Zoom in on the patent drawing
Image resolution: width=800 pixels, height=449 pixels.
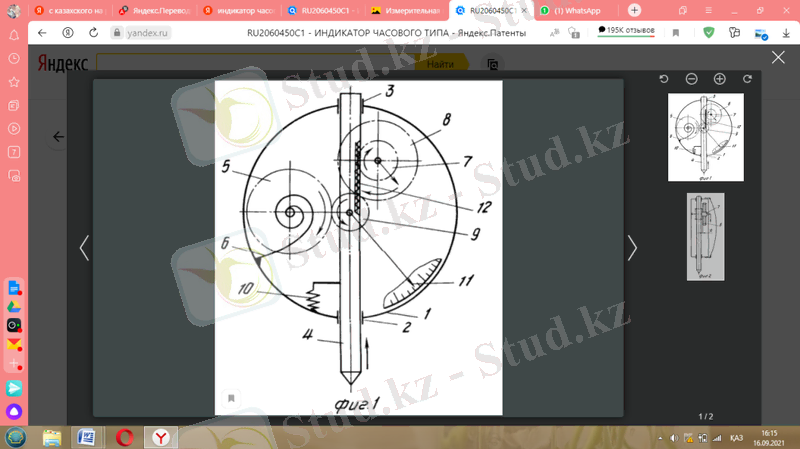pyautogui.click(x=719, y=79)
